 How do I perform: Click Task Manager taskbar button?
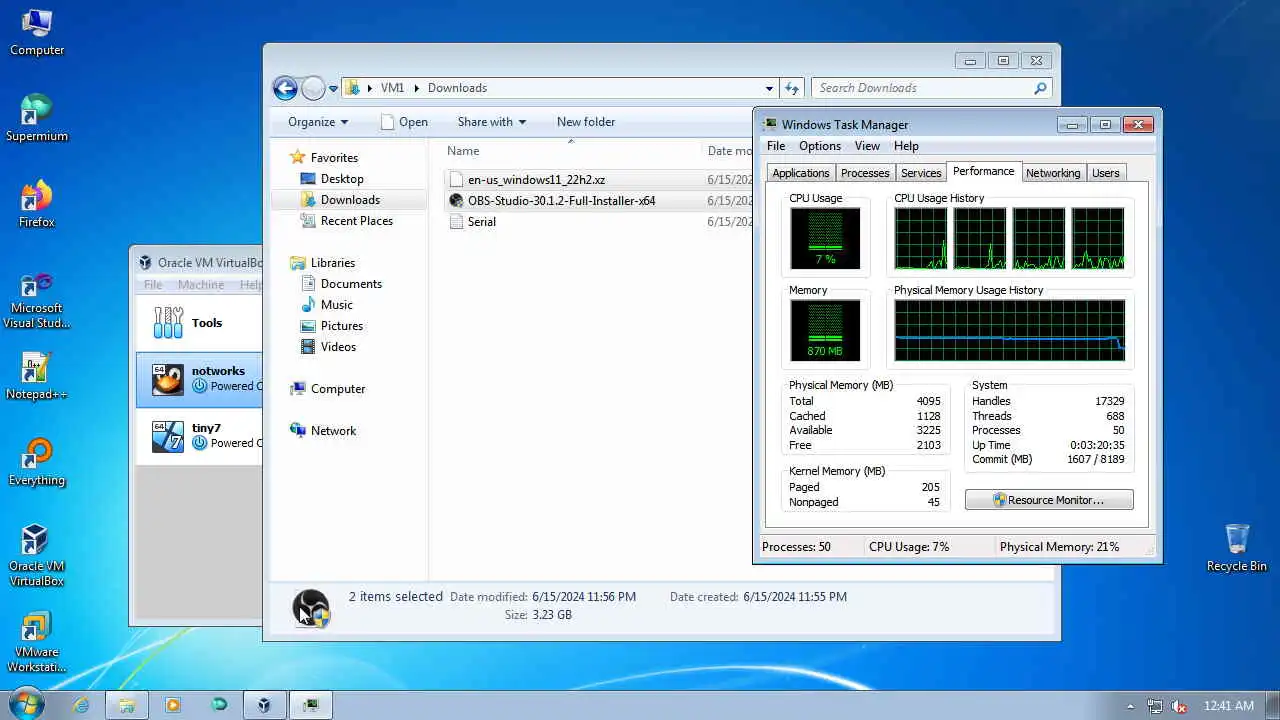tap(311, 705)
